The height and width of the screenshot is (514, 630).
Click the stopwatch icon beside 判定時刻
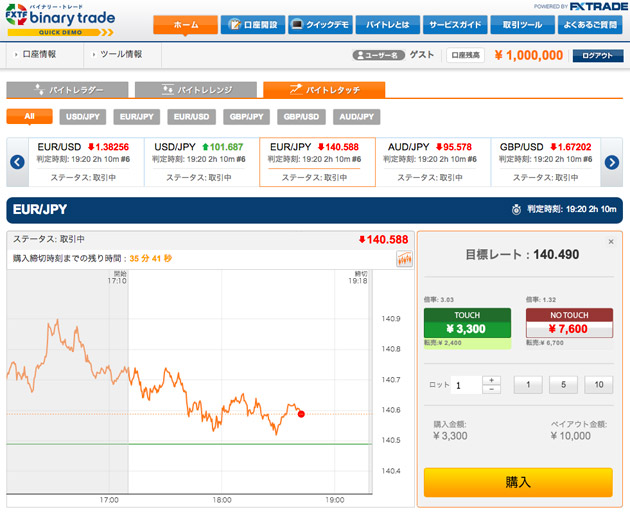(516, 209)
